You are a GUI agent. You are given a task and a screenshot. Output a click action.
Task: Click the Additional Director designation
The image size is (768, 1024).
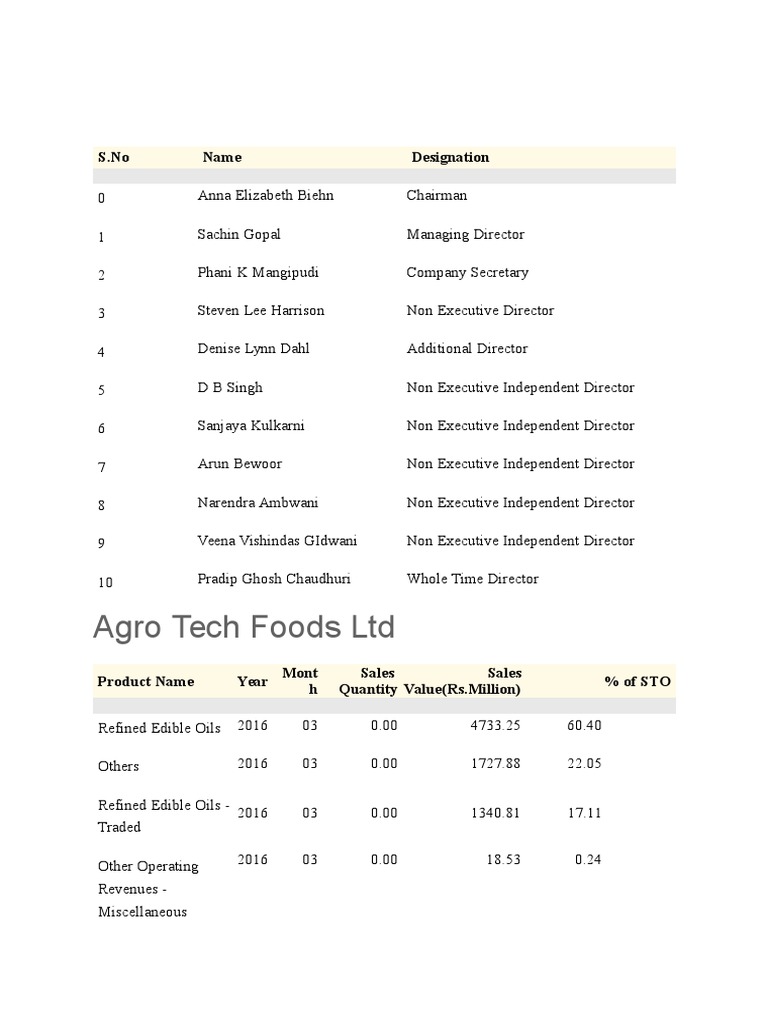467,349
